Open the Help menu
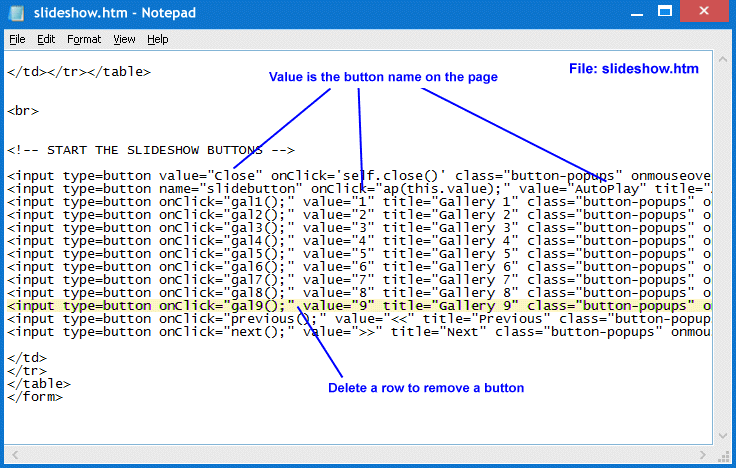Viewport: 736px width, 468px height. (x=158, y=40)
